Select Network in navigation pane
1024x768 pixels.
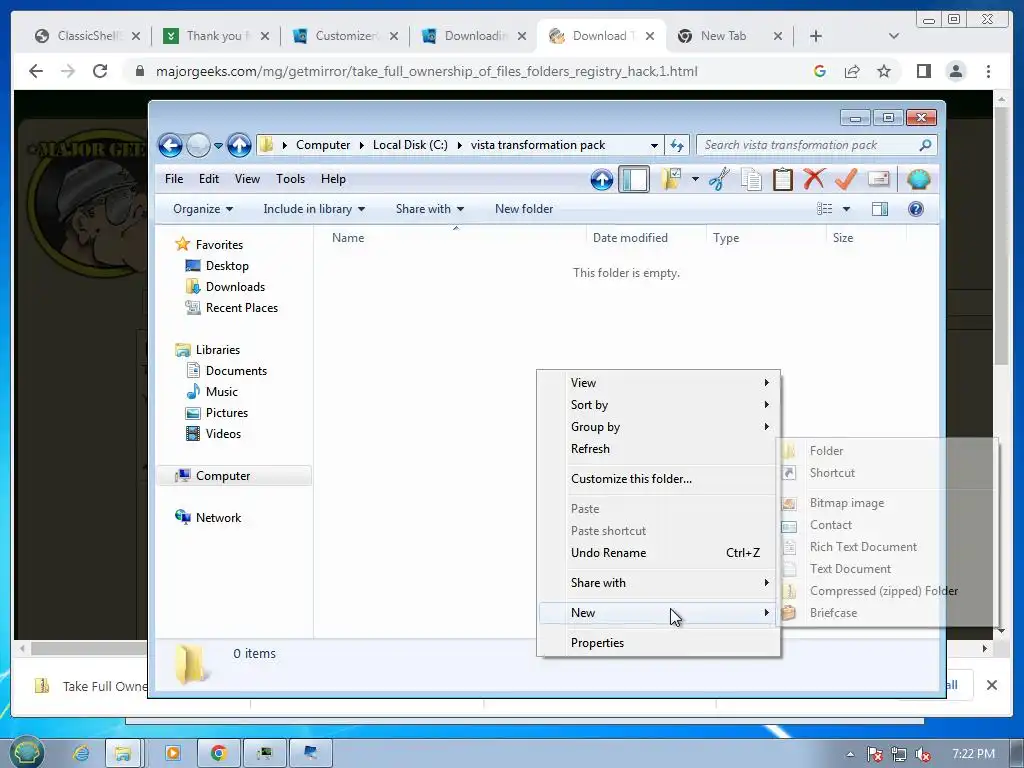(x=218, y=518)
